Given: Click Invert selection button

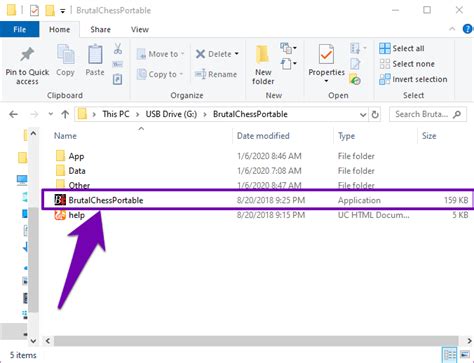Looking at the screenshot, I should 413,79.
